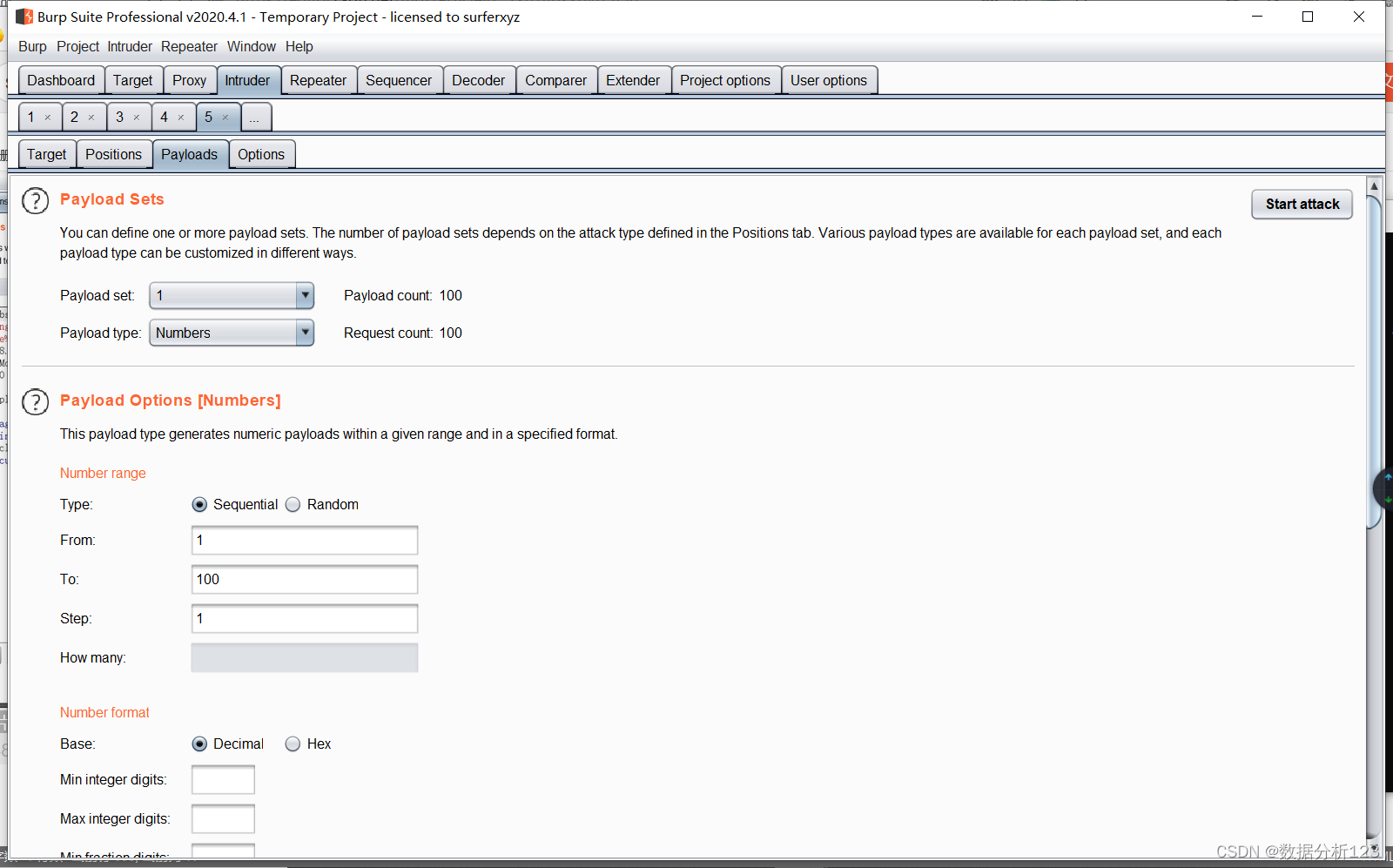Open the Payloads sub-tab
Viewport: 1393px width, 868px height.
[189, 154]
